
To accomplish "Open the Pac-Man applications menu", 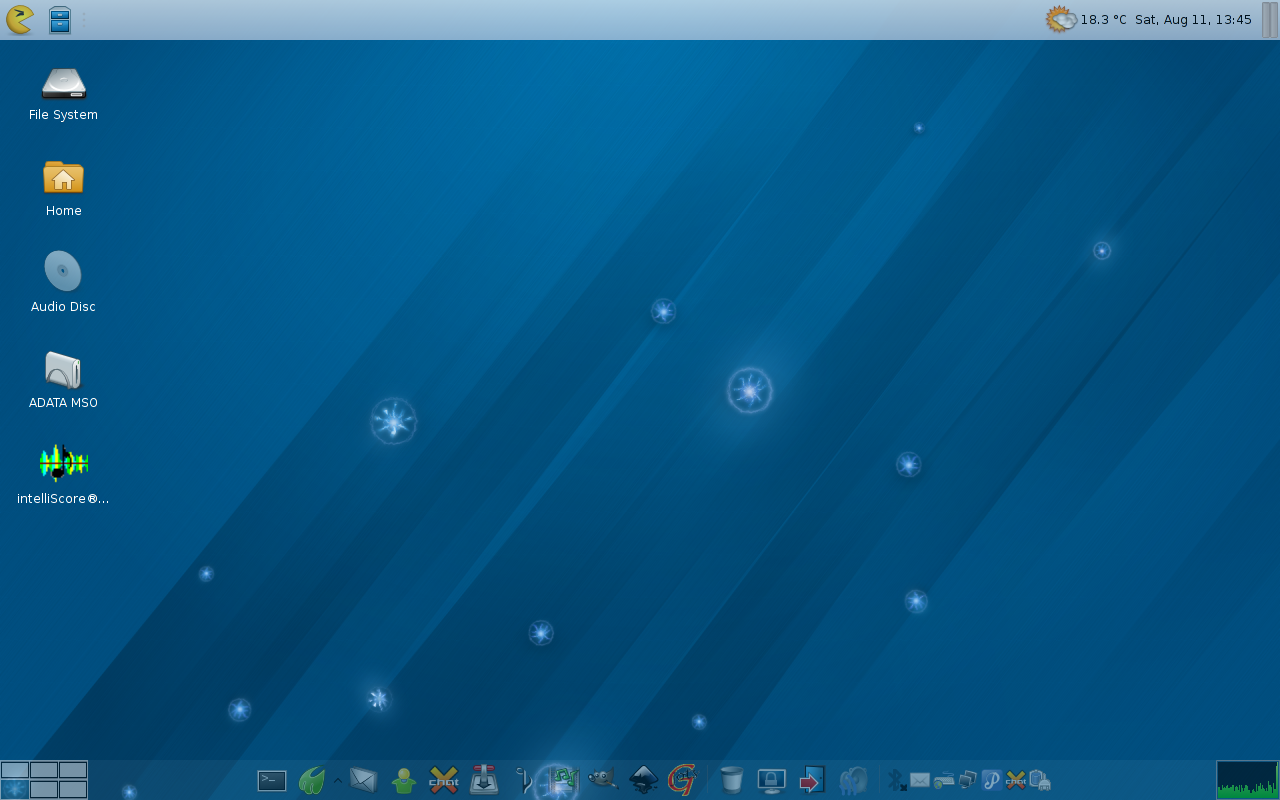I will click(19, 19).
